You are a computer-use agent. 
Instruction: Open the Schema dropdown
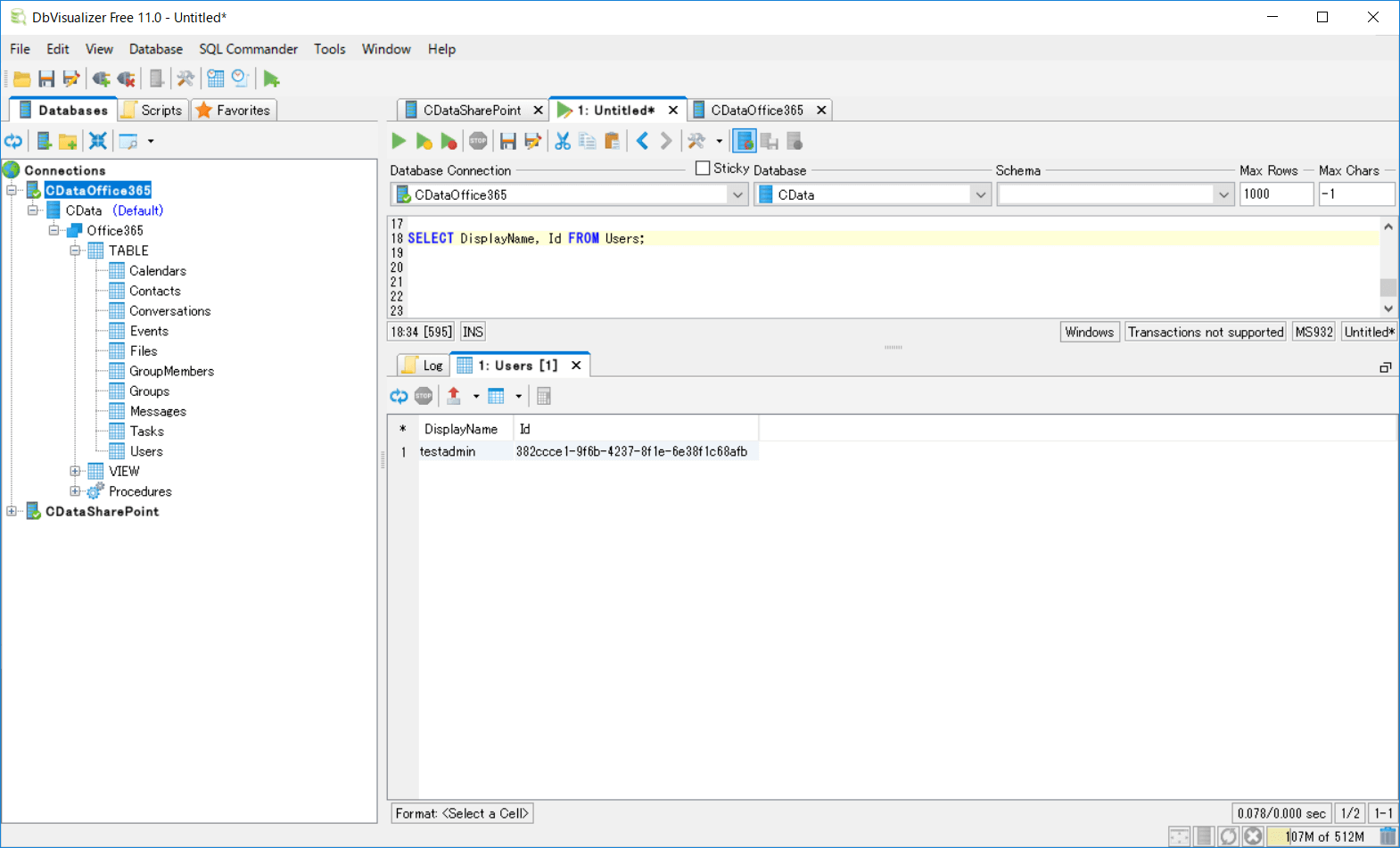tap(1223, 194)
